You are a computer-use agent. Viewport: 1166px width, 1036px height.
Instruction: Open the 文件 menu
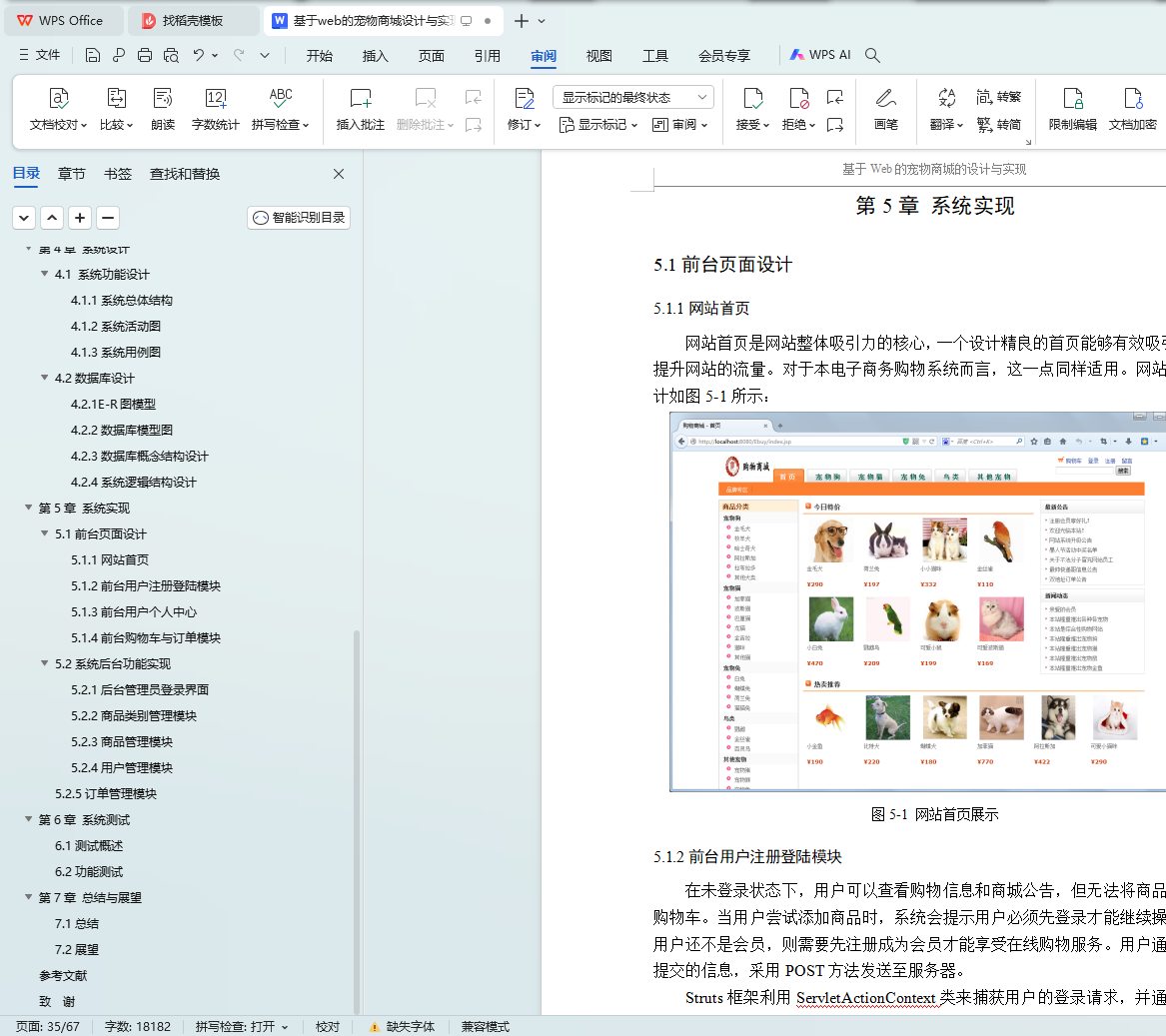[x=39, y=55]
